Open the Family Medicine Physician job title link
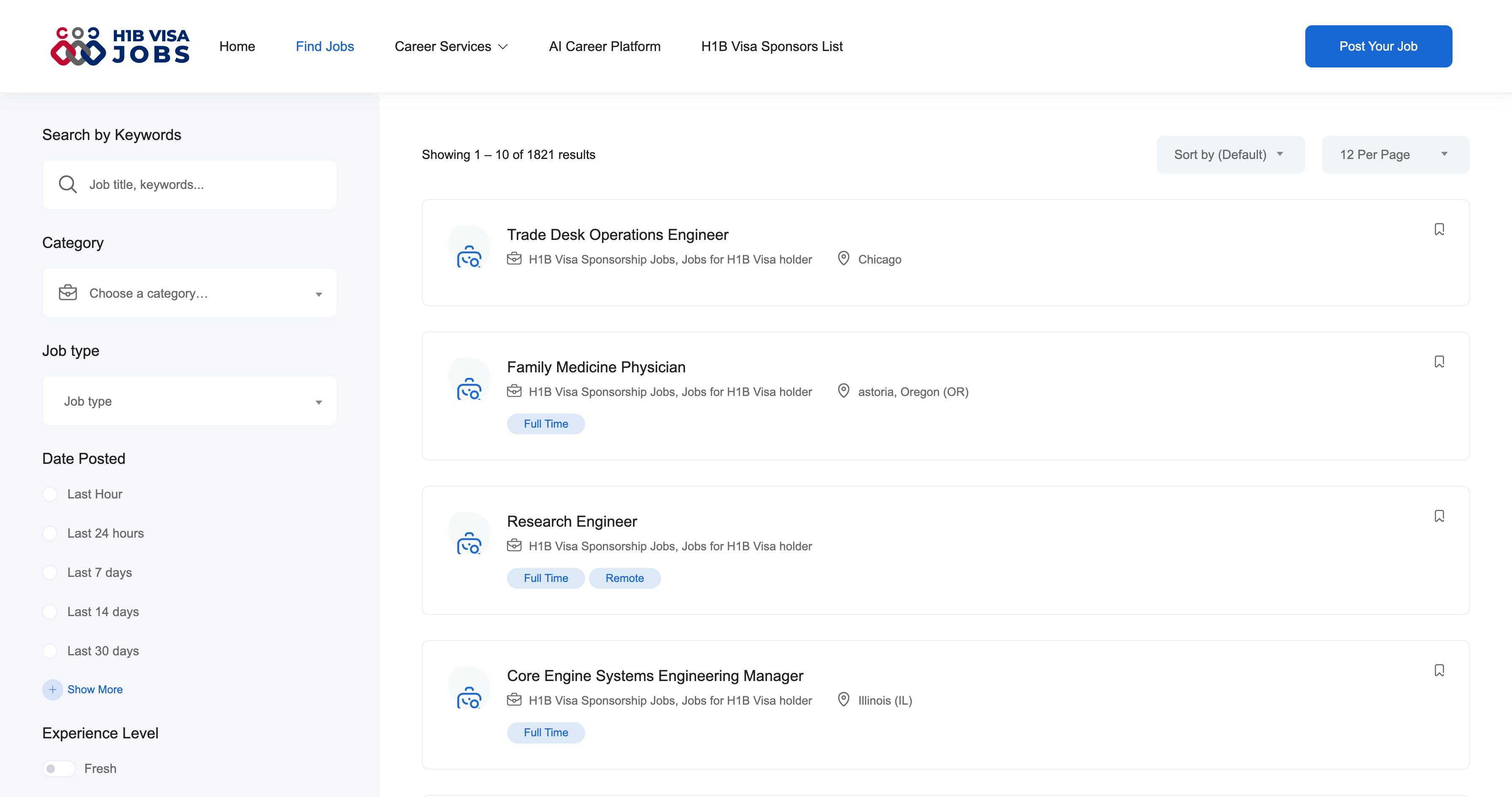 coord(596,367)
